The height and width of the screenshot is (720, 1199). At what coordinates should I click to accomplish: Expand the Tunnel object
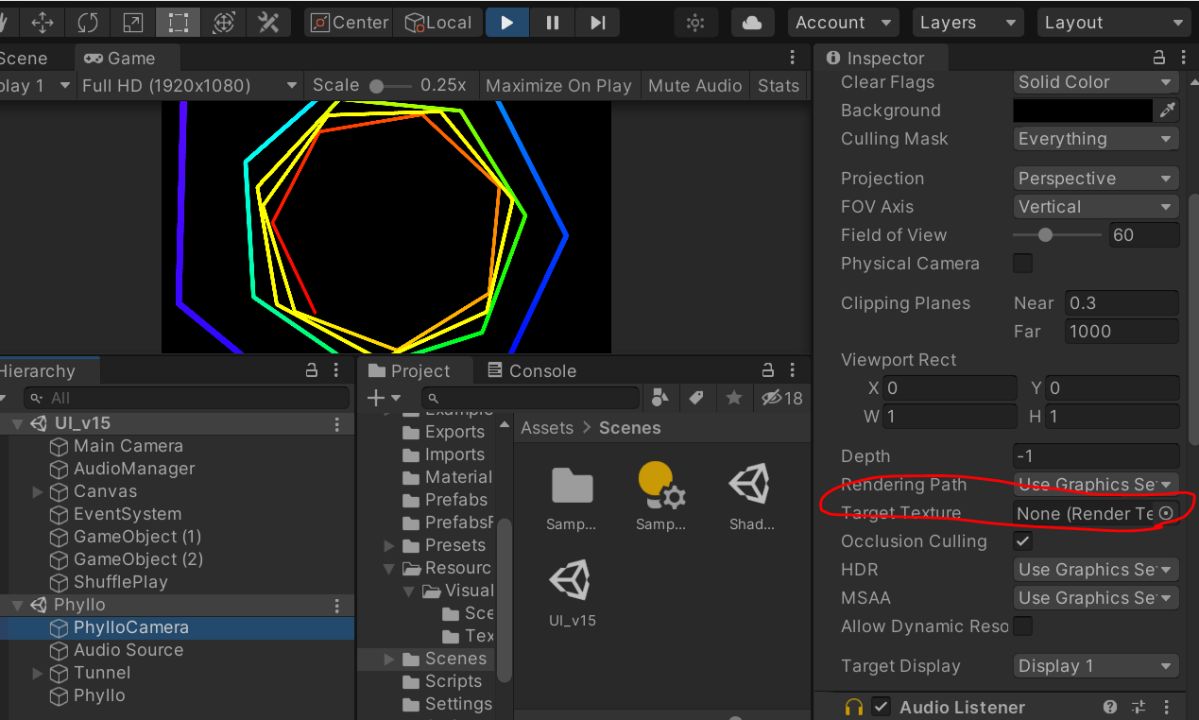point(37,673)
